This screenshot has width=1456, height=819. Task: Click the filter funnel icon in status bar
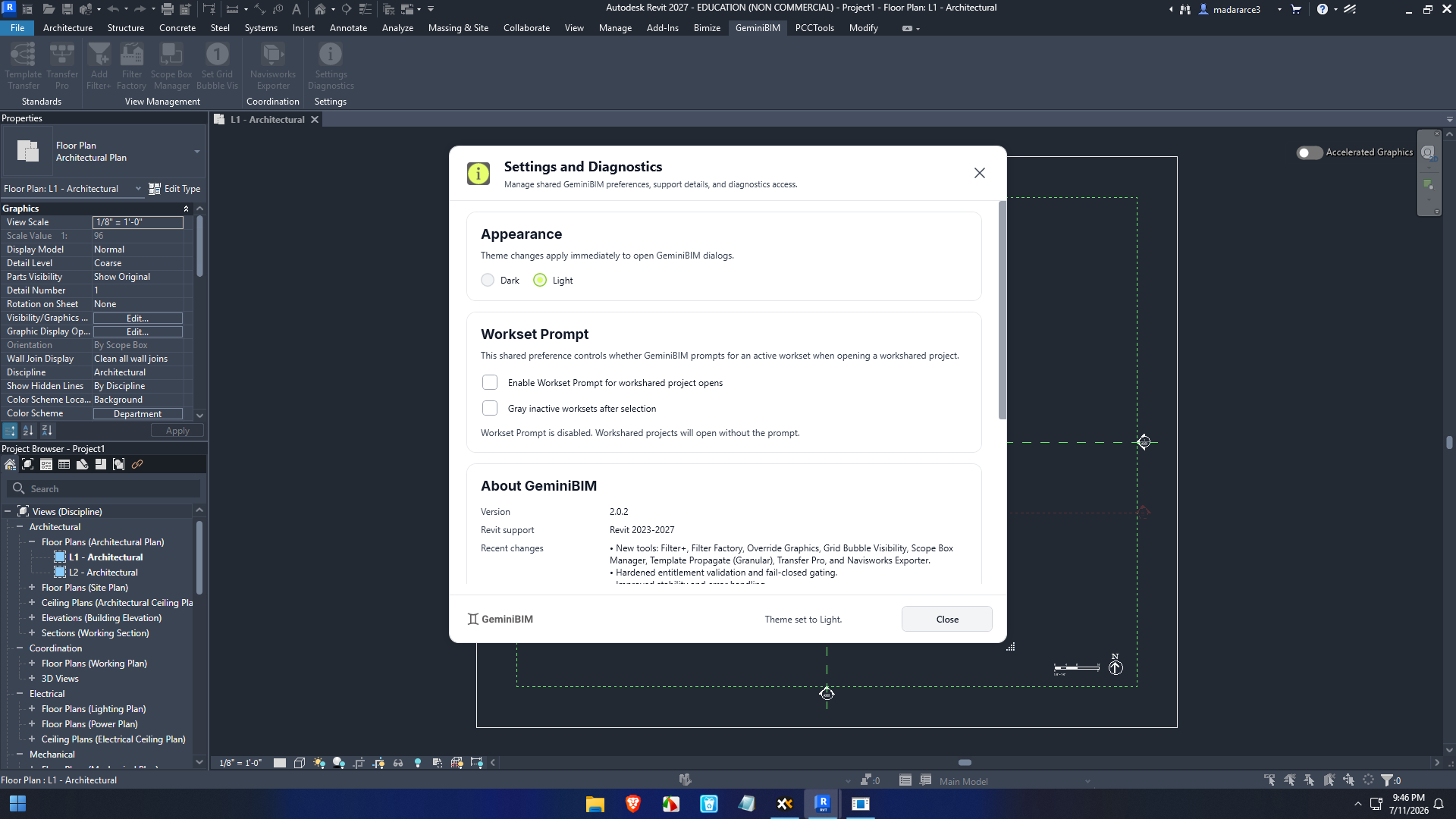tap(1387, 780)
